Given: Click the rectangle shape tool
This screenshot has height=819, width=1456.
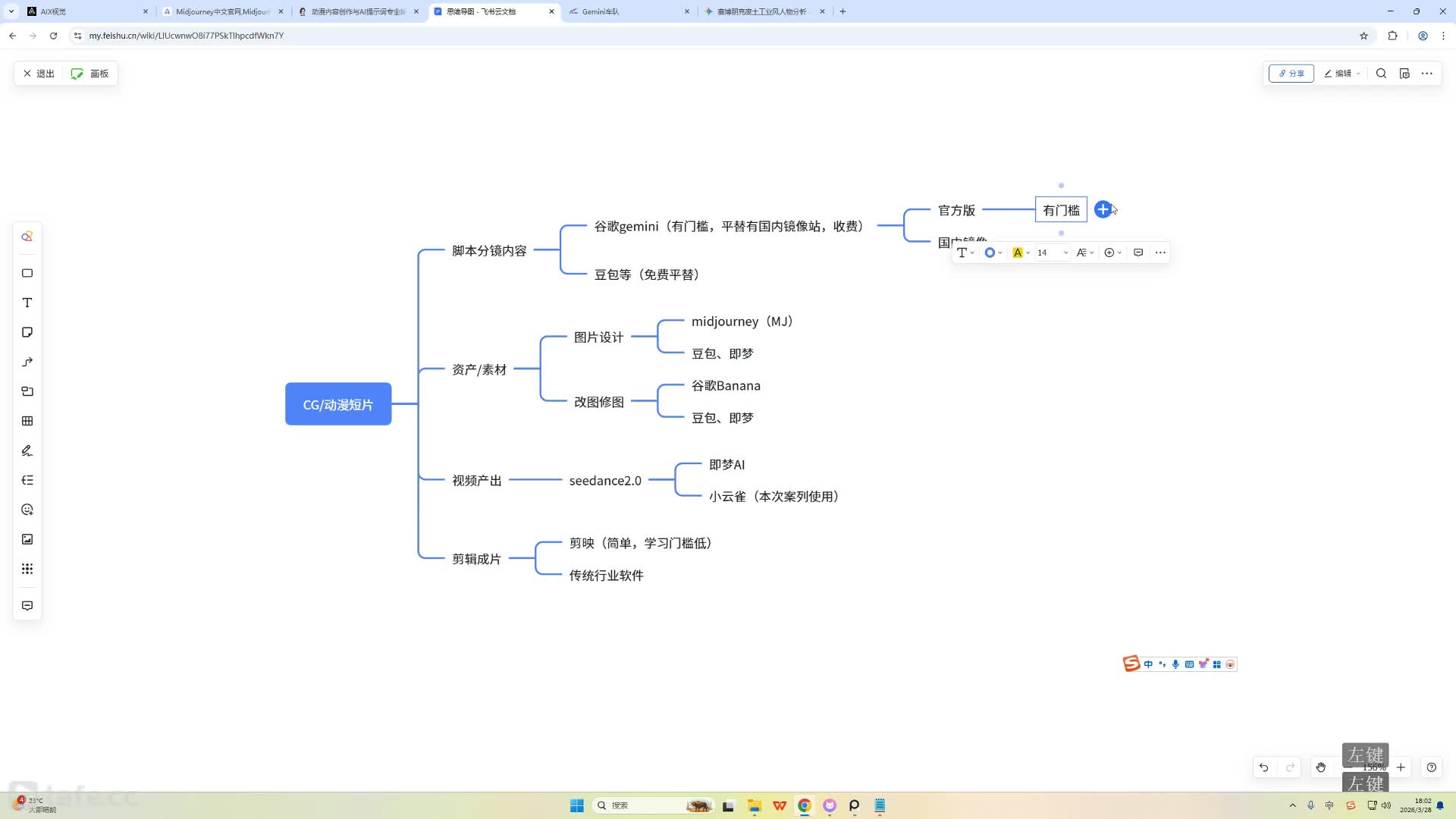Looking at the screenshot, I should (x=27, y=273).
